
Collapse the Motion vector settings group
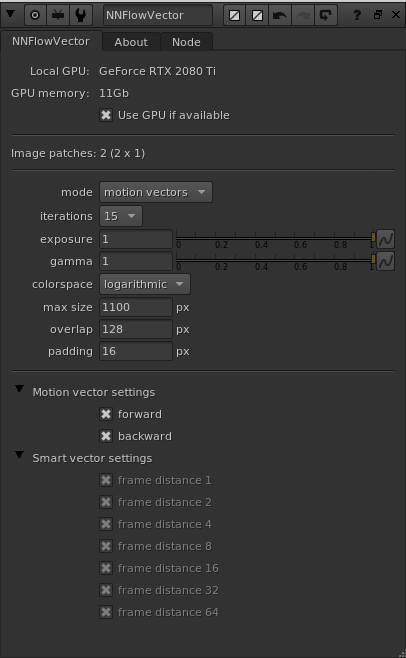[19, 389]
